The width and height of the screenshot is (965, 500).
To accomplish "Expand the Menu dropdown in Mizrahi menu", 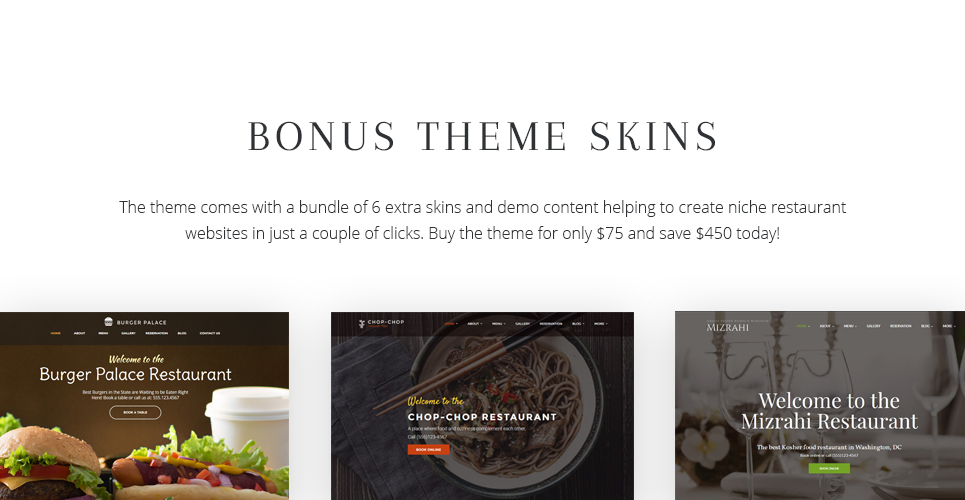I will 849,326.
